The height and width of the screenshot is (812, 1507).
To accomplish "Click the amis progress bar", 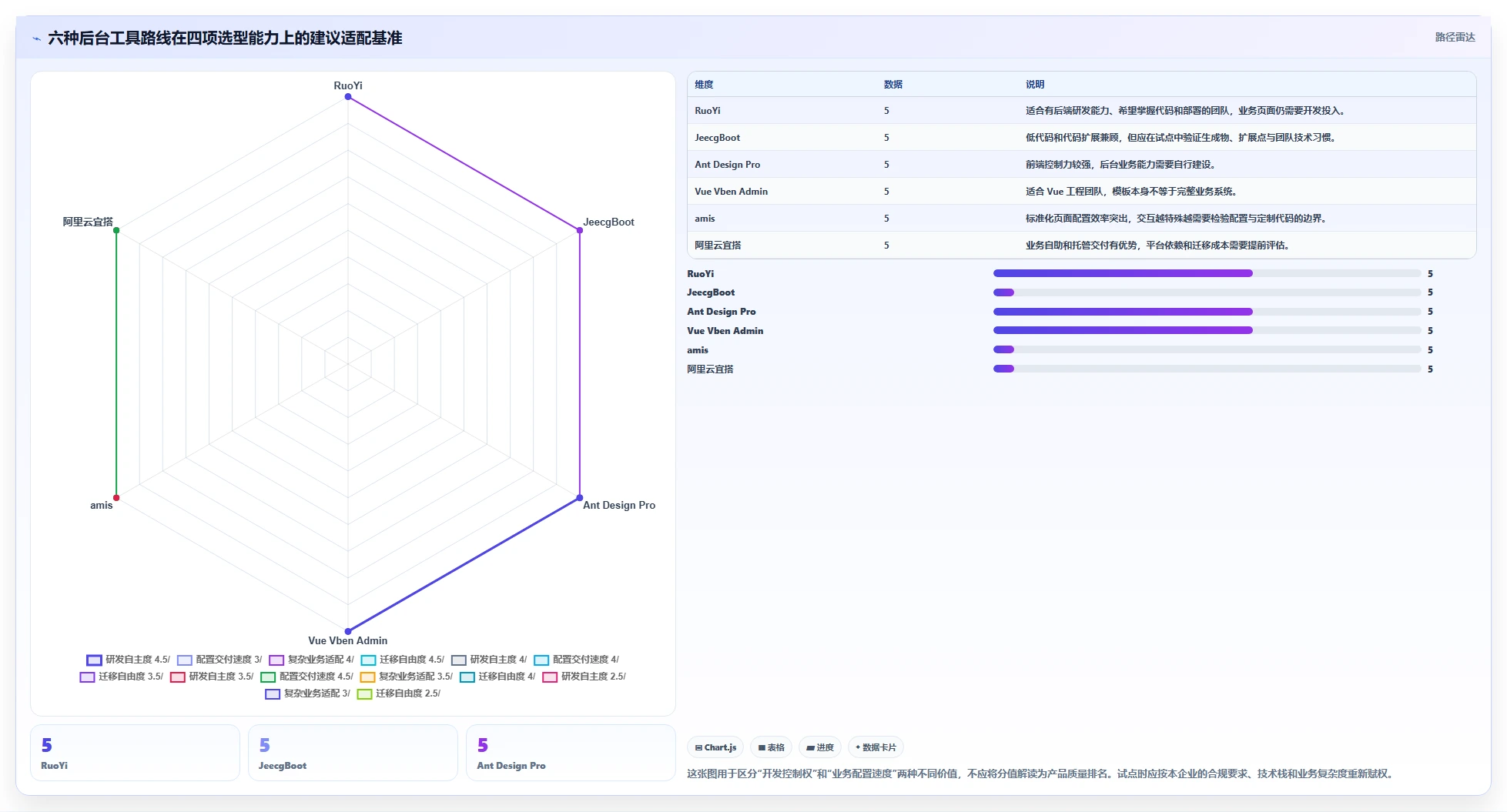I will (1207, 349).
